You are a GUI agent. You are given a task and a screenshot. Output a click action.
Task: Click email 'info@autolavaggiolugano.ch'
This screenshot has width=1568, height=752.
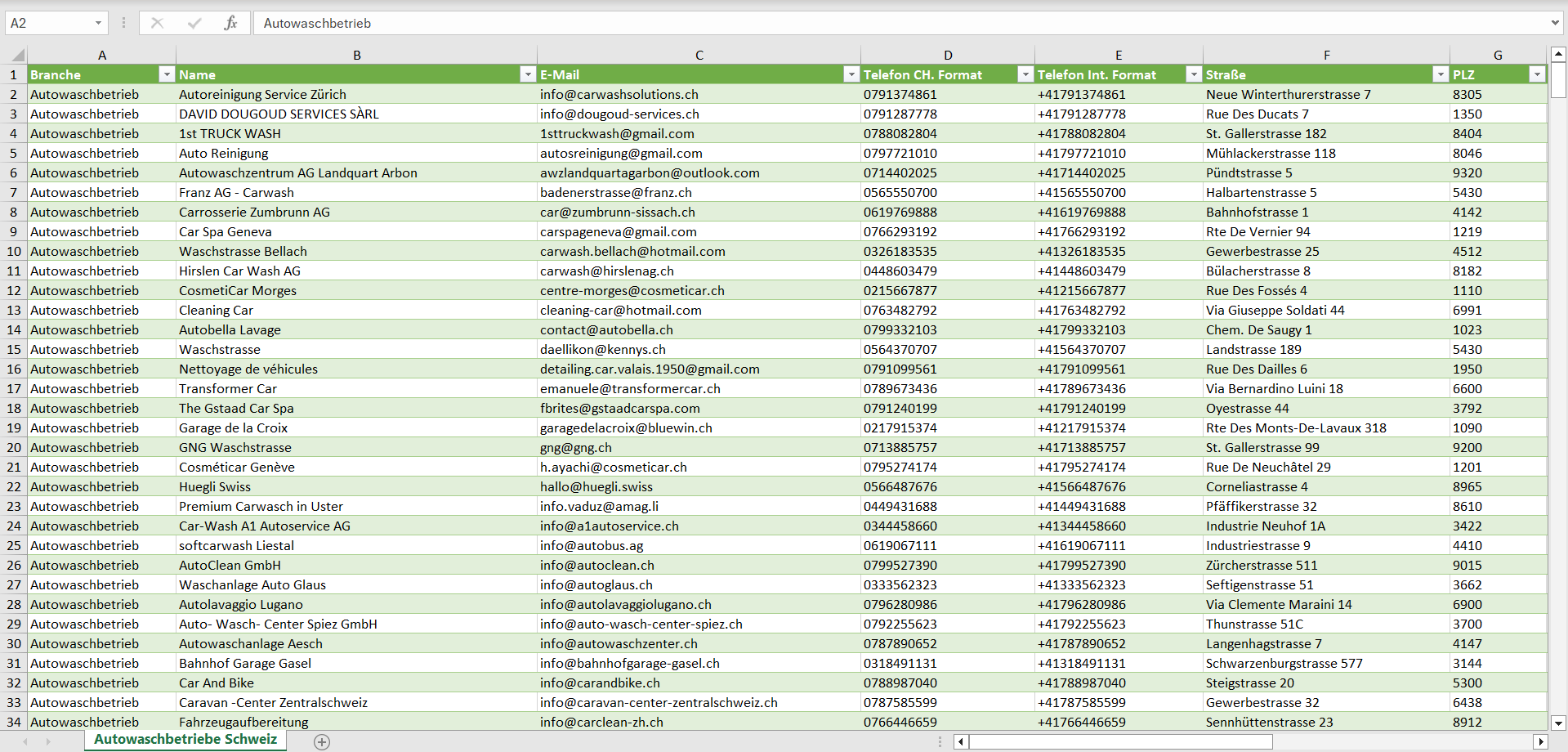[699, 604]
